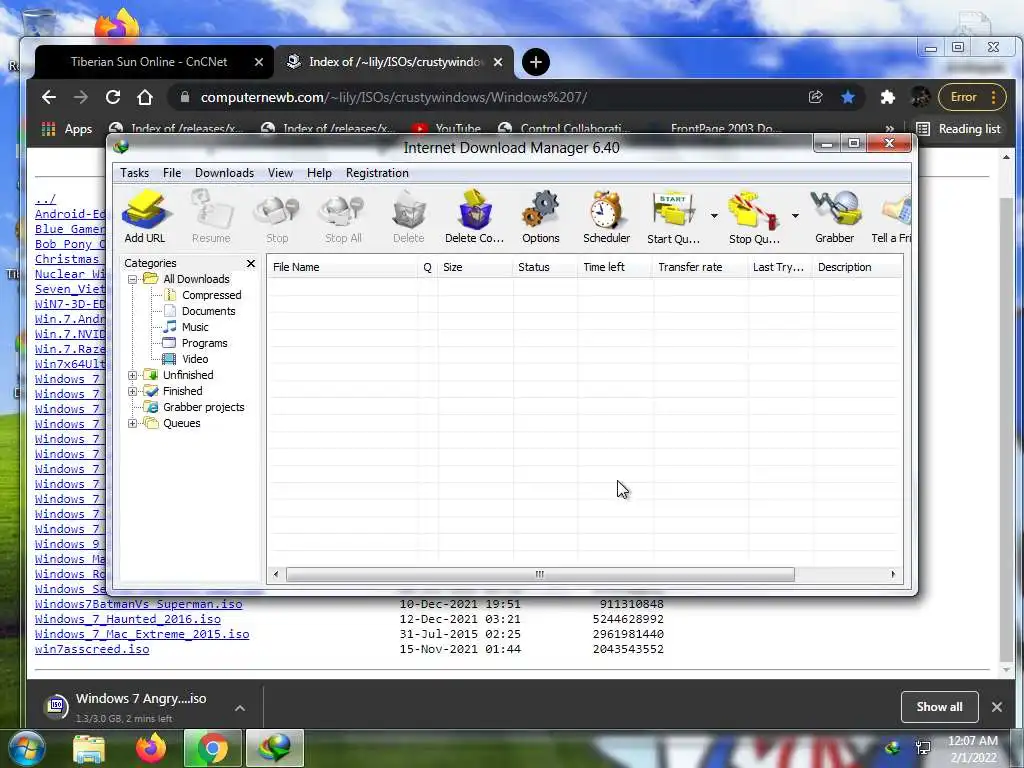Open the Downloads menu

coord(224,173)
